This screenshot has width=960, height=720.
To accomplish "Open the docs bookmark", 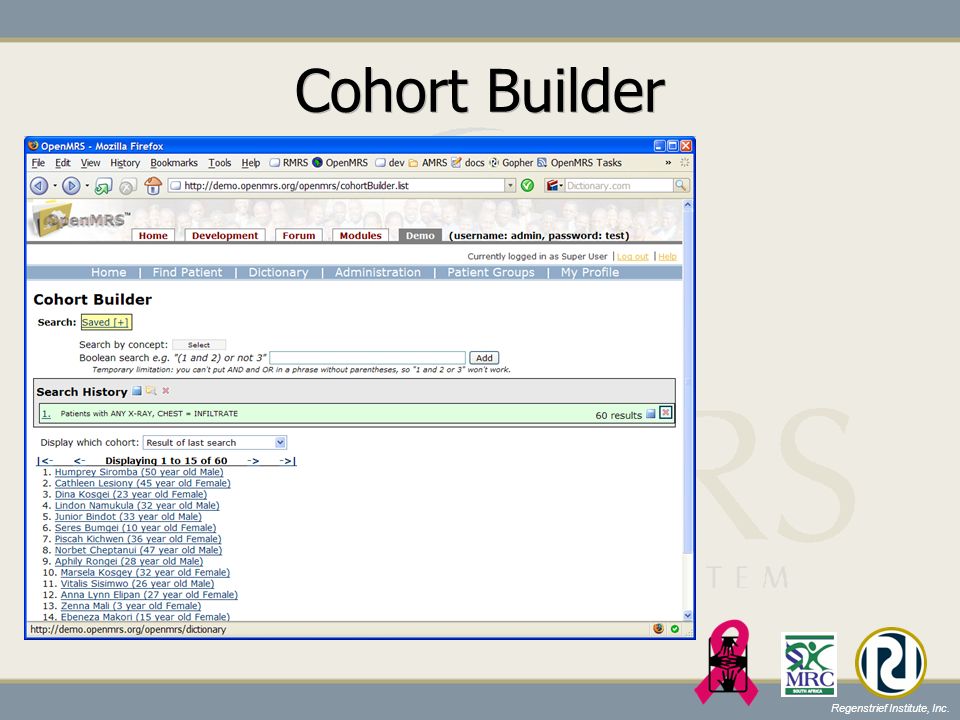I will (468, 163).
